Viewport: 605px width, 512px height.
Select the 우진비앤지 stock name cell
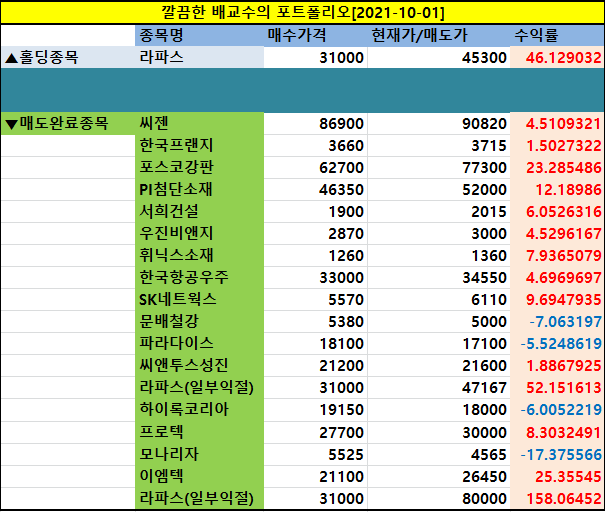[199, 233]
